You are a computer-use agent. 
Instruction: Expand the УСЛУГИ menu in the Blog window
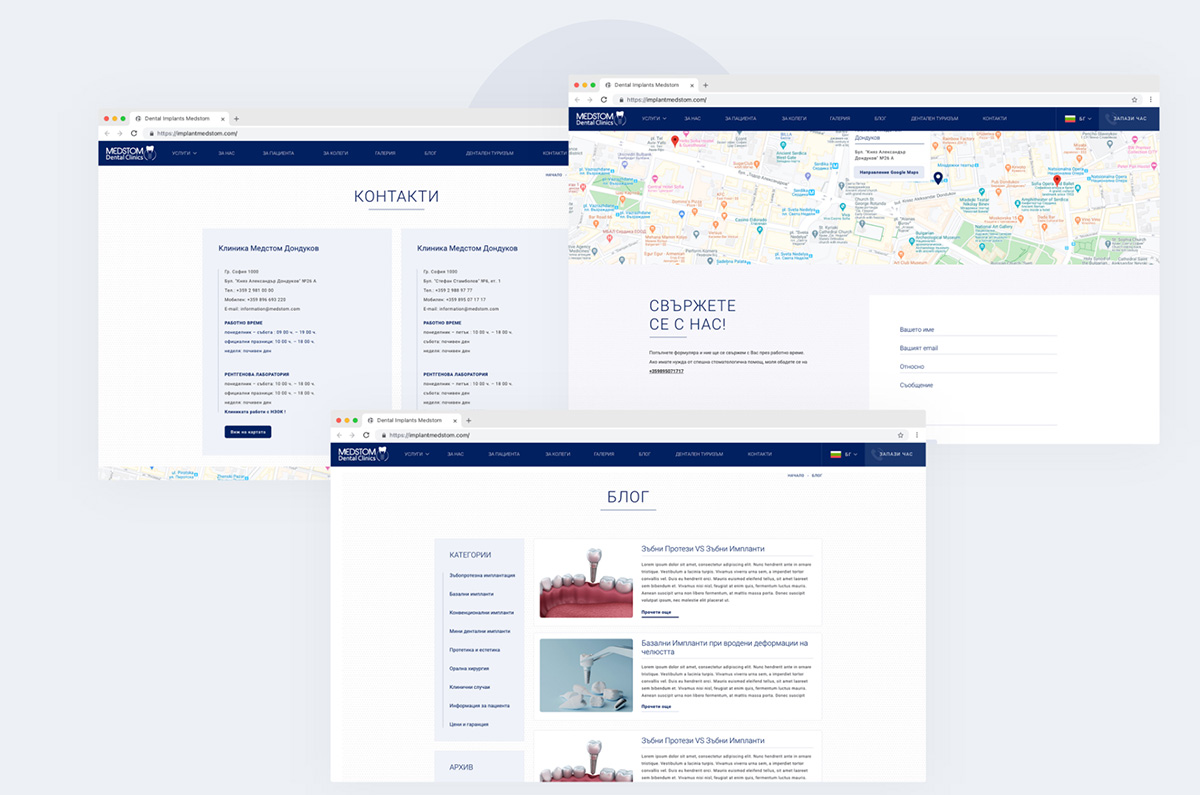[417, 454]
